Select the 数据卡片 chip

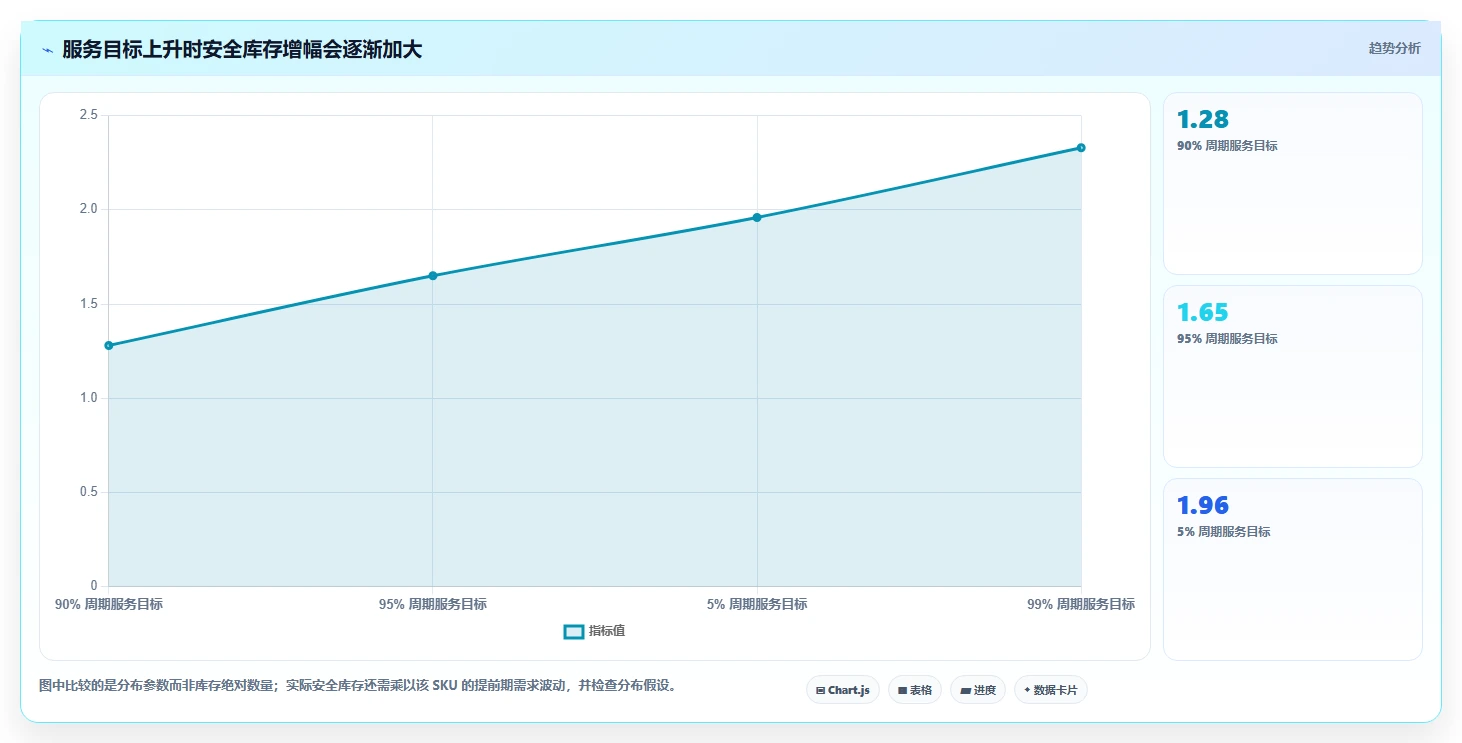(x=1051, y=690)
